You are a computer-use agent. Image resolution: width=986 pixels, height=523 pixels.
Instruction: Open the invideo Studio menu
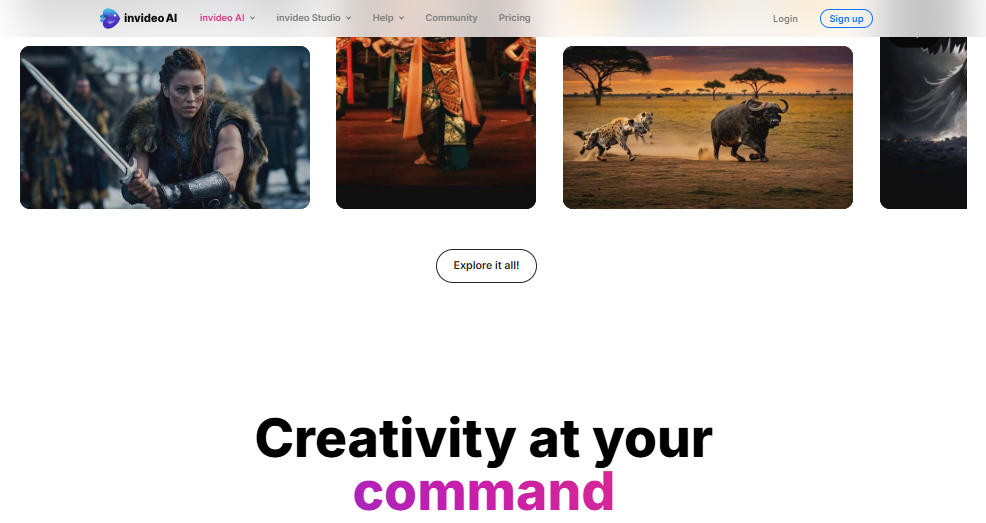[308, 18]
